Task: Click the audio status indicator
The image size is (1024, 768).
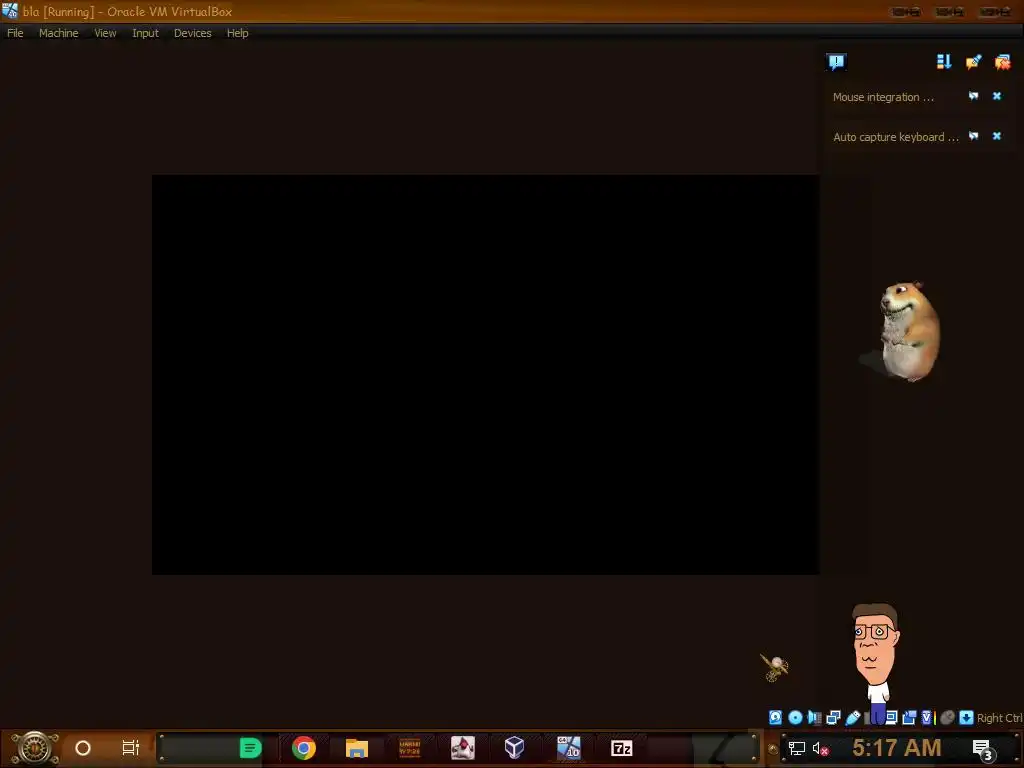Action: pos(814,718)
